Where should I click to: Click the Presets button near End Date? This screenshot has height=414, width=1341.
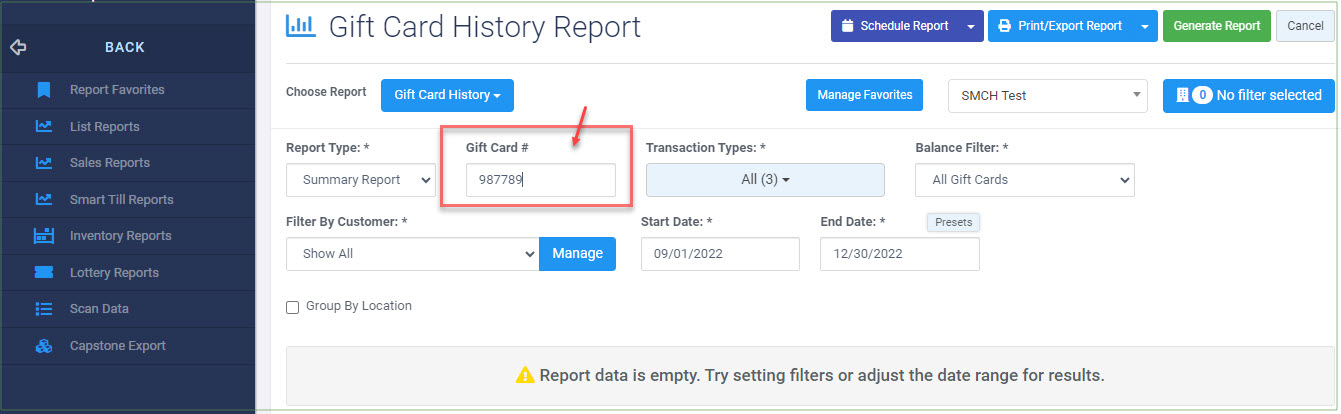[x=953, y=222]
